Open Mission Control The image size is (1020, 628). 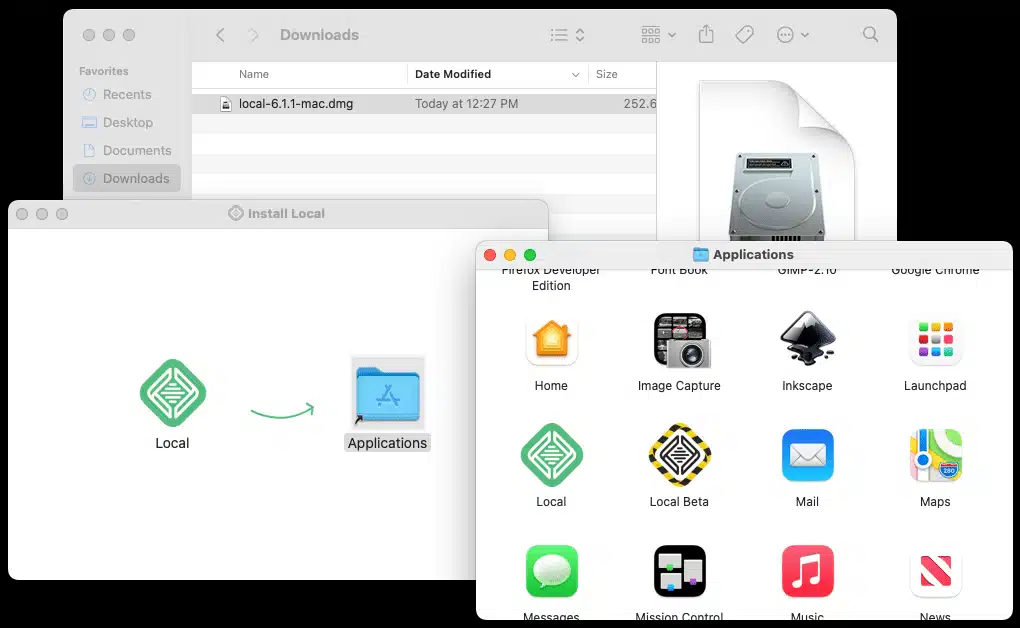tap(679, 571)
